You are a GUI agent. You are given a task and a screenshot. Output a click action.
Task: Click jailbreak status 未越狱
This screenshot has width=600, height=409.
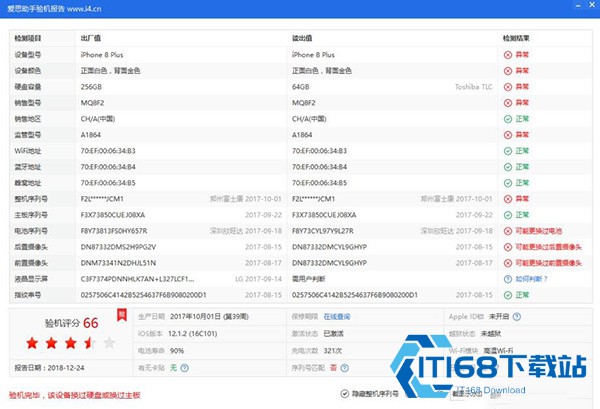tap(491, 334)
